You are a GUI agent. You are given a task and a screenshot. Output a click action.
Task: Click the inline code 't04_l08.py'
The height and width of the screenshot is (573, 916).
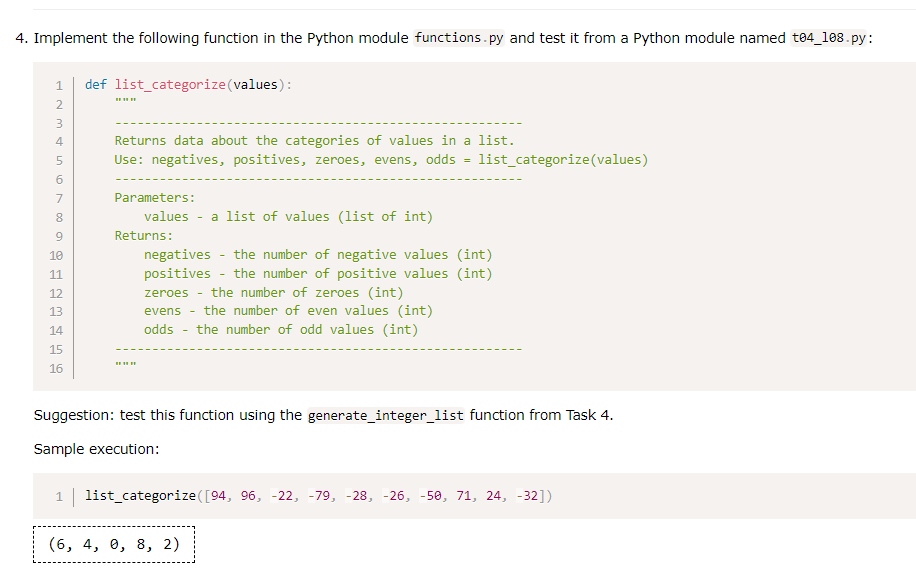pos(828,38)
